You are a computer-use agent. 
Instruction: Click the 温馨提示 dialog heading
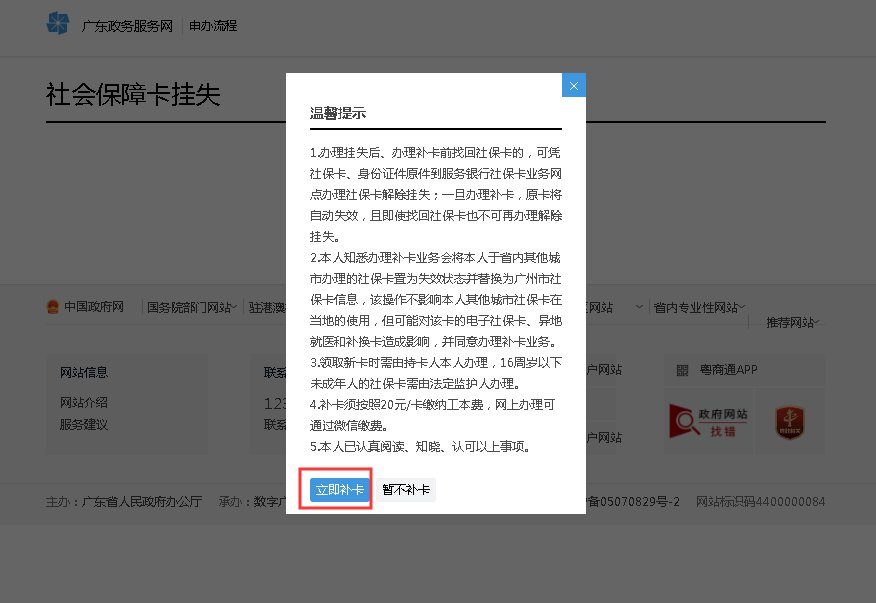click(x=338, y=113)
